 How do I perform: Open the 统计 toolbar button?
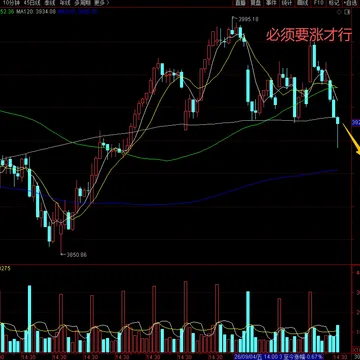tap(286, 3)
